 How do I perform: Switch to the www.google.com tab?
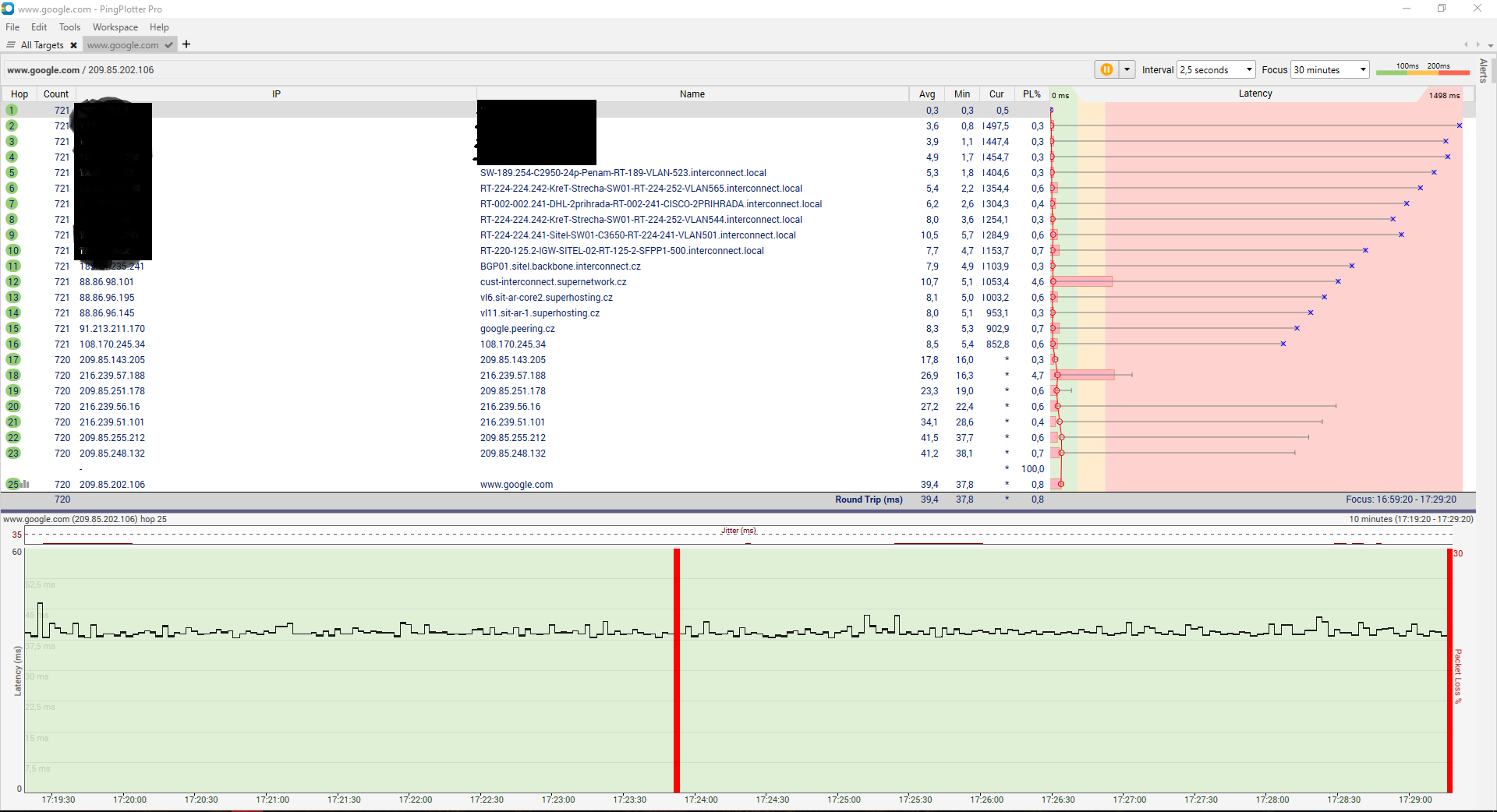tap(123, 45)
